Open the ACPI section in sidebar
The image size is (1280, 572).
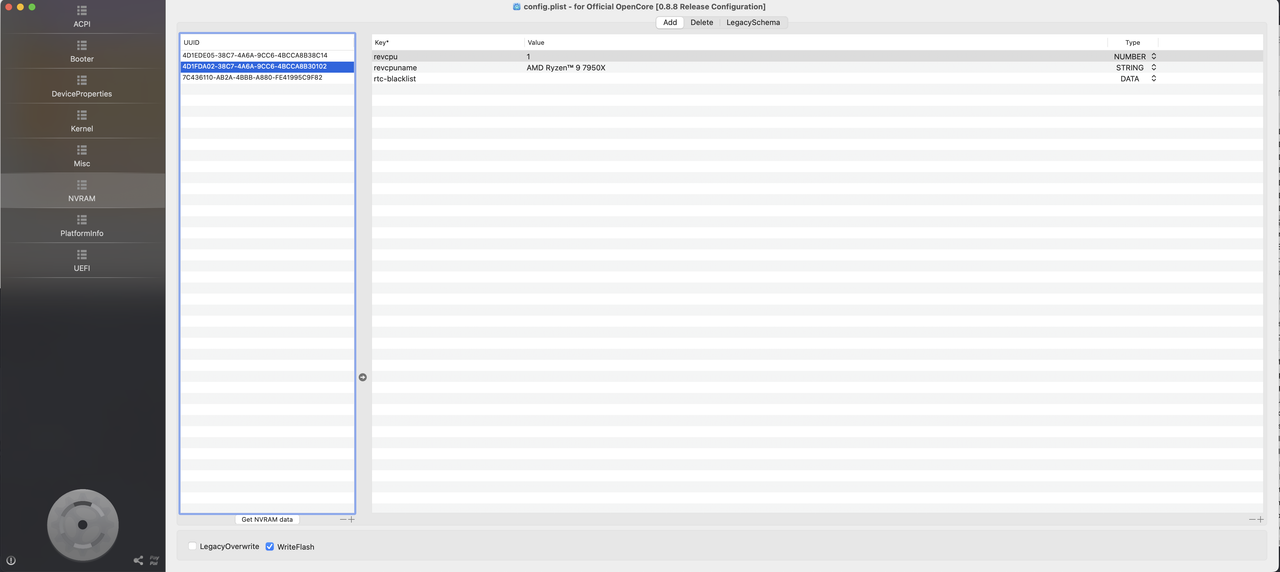pos(82,16)
